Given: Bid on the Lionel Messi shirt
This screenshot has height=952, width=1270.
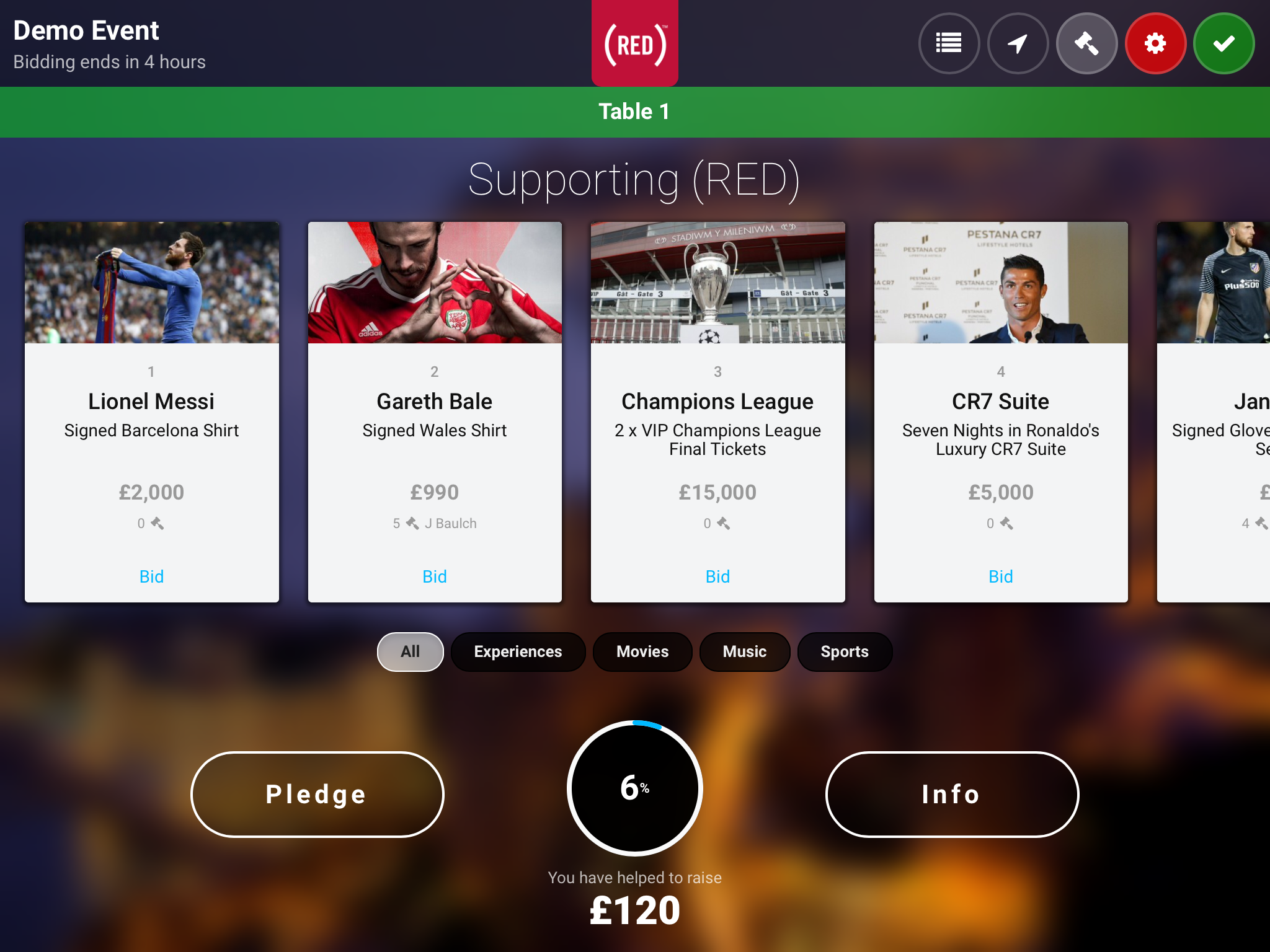Looking at the screenshot, I should tap(151, 576).
